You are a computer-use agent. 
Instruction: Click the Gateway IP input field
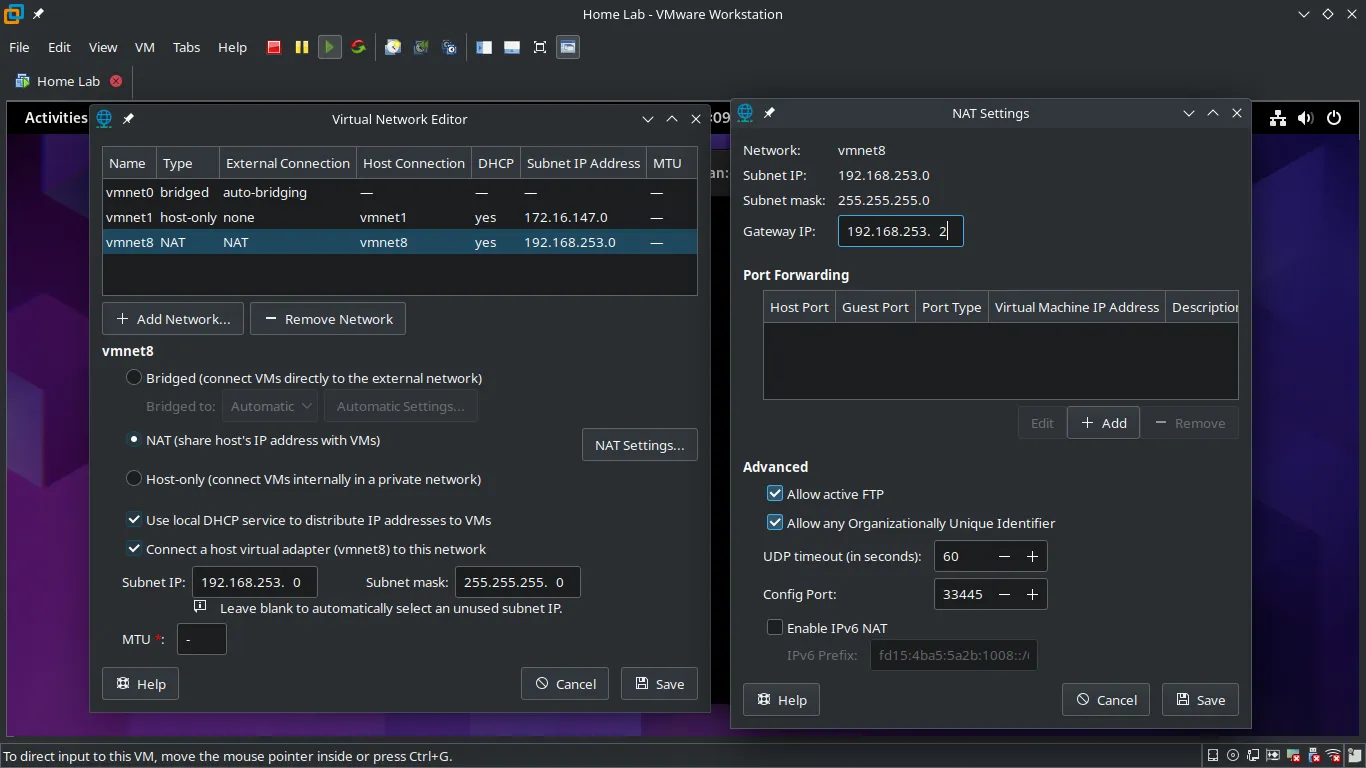tap(900, 231)
